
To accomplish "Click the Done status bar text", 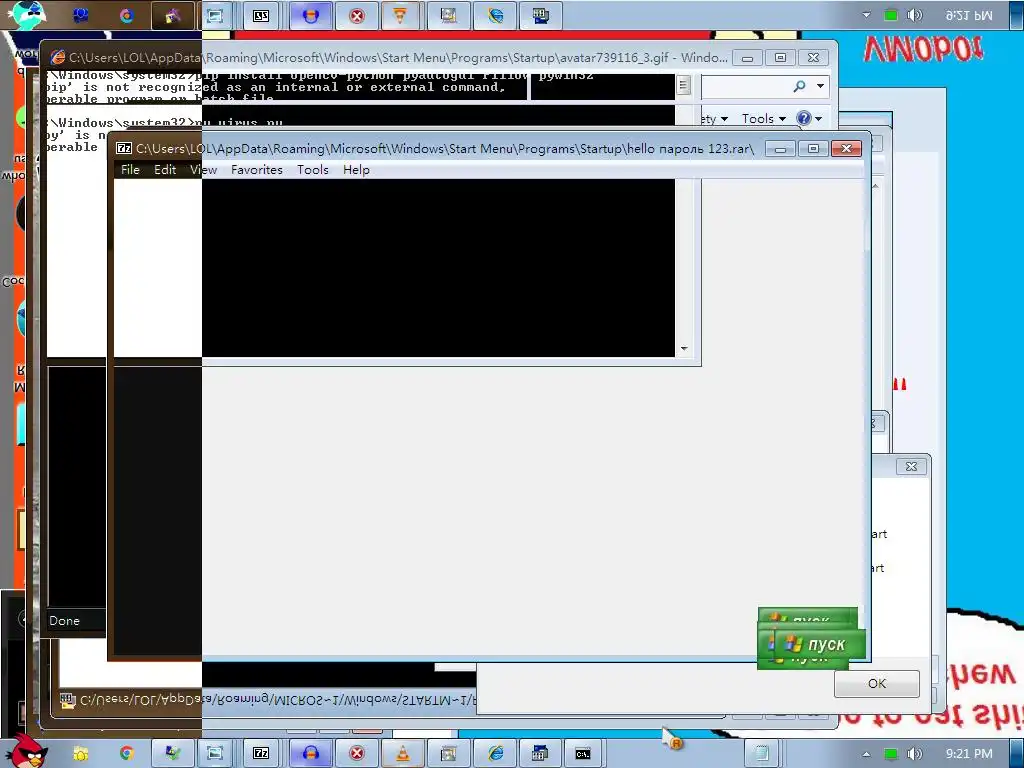I will pyautogui.click(x=65, y=621).
